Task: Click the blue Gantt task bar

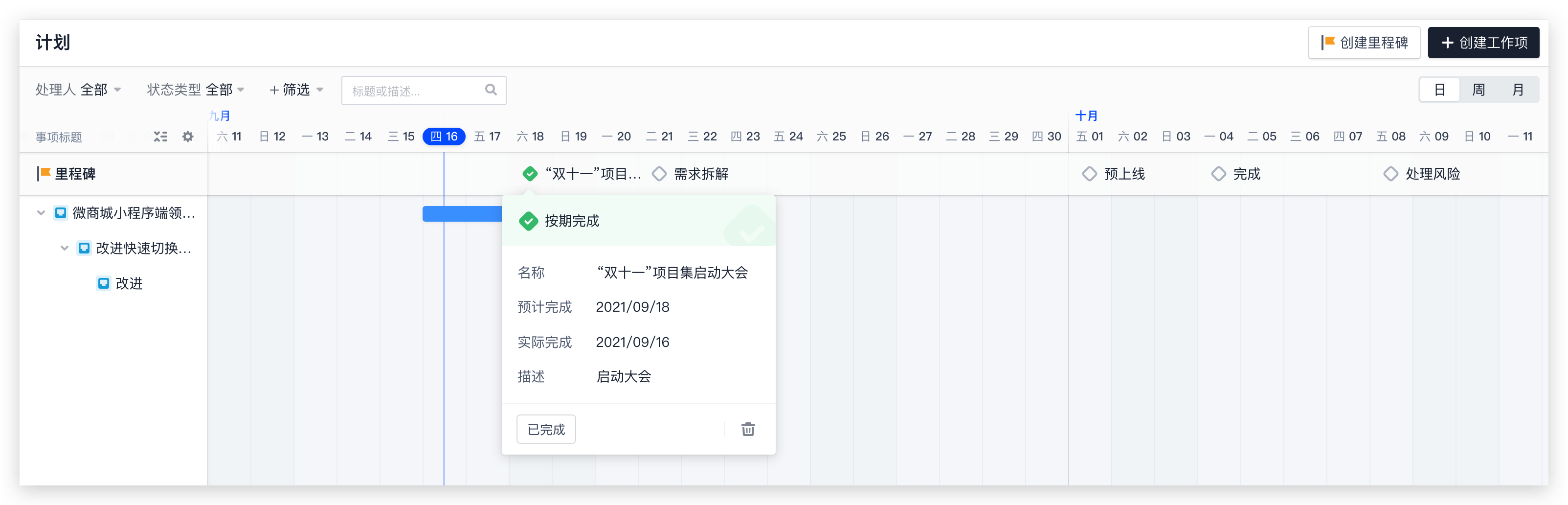Action: coord(462,213)
